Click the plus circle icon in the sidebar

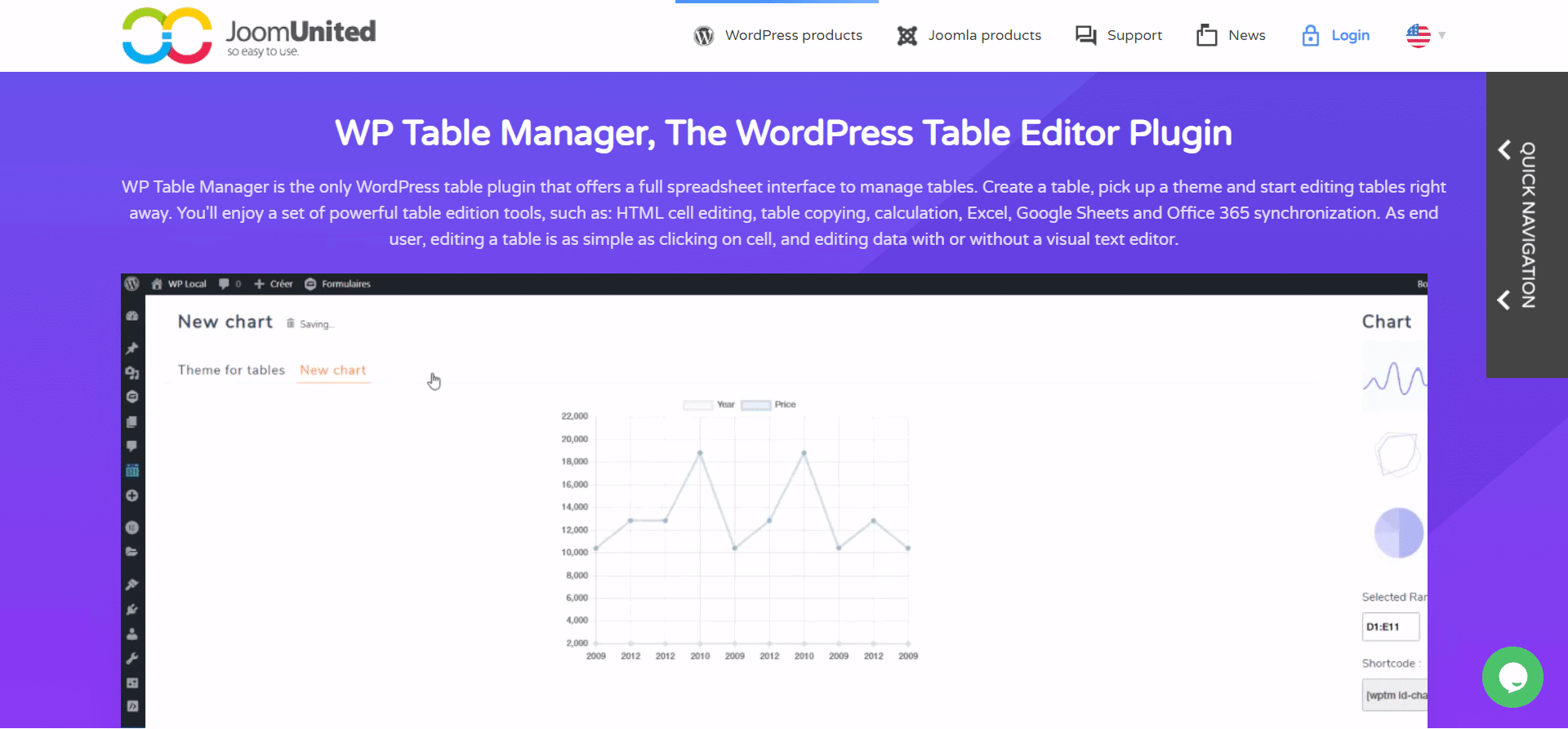tap(132, 496)
